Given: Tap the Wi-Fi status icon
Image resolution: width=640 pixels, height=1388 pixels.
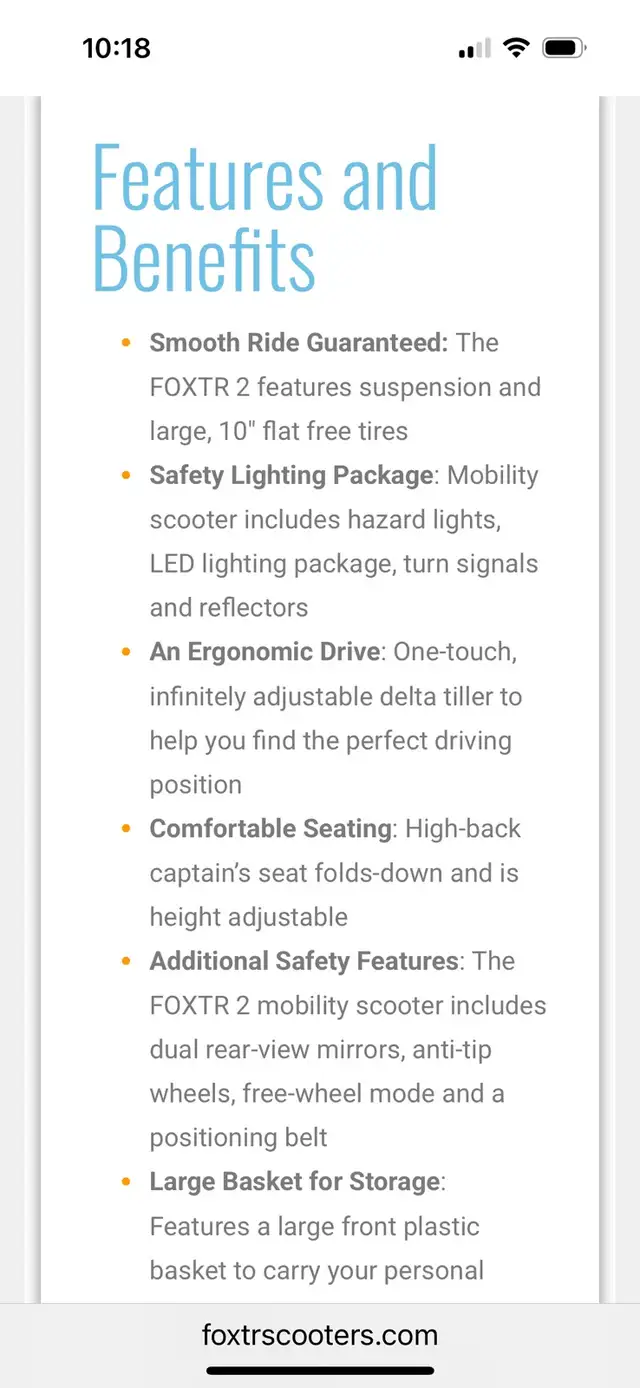Looking at the screenshot, I should point(516,47).
